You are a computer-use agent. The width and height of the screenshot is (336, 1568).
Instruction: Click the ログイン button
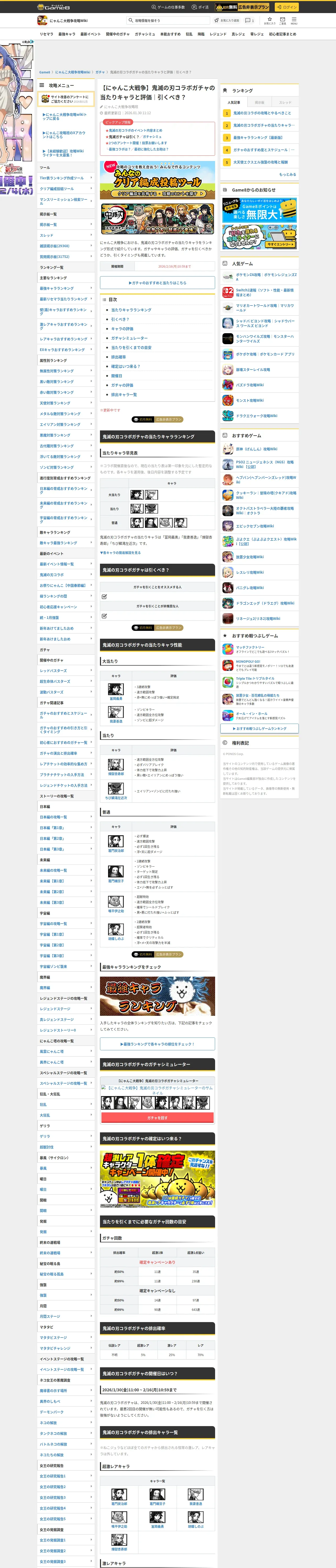(286, 7)
